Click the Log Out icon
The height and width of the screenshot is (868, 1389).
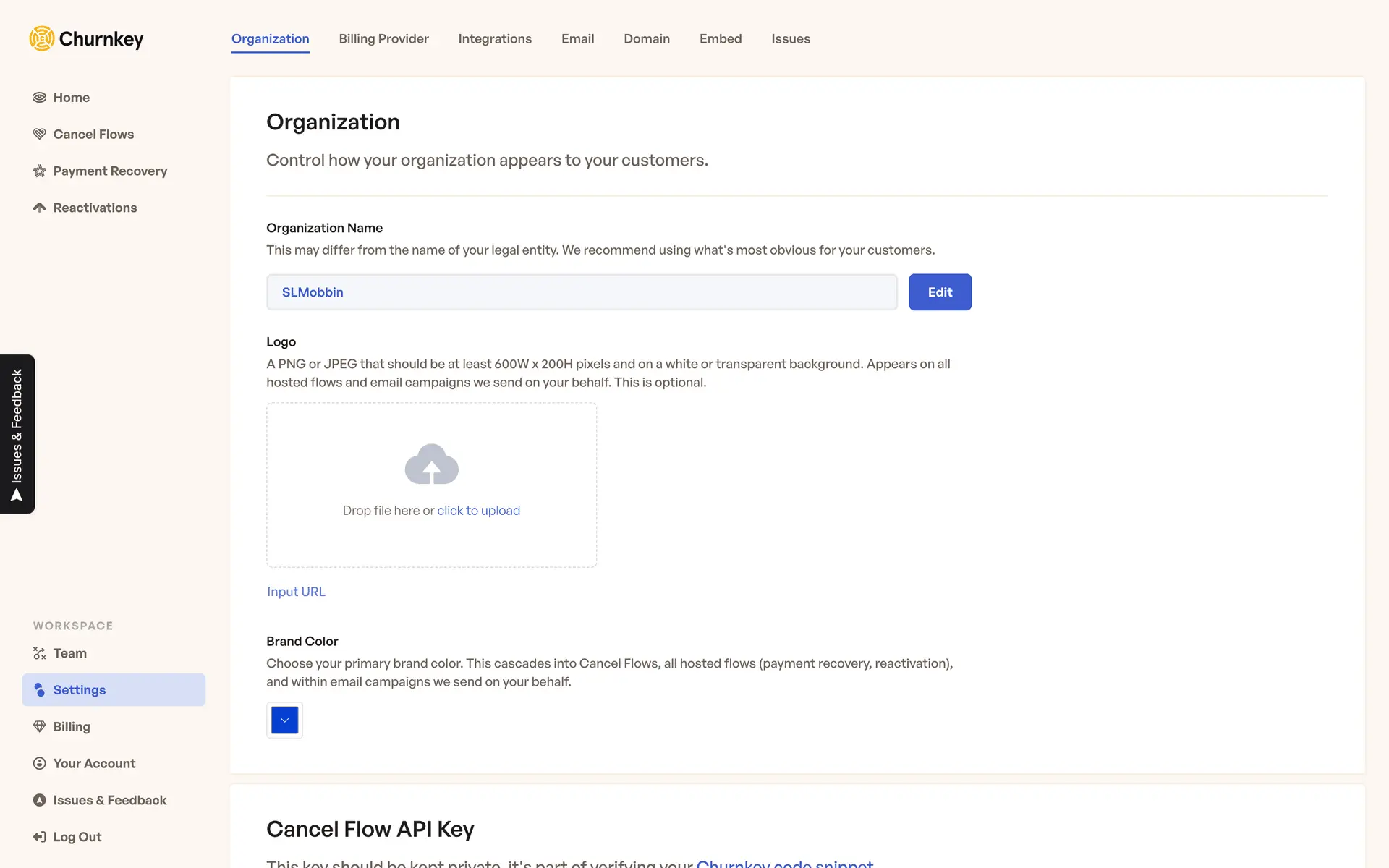pyautogui.click(x=40, y=837)
